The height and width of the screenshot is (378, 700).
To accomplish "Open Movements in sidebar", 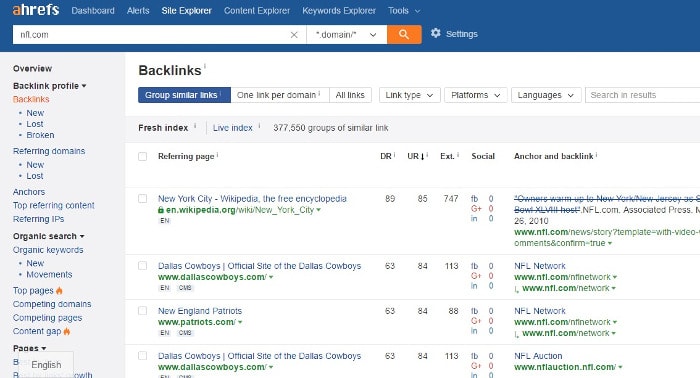I will click(x=49, y=274).
